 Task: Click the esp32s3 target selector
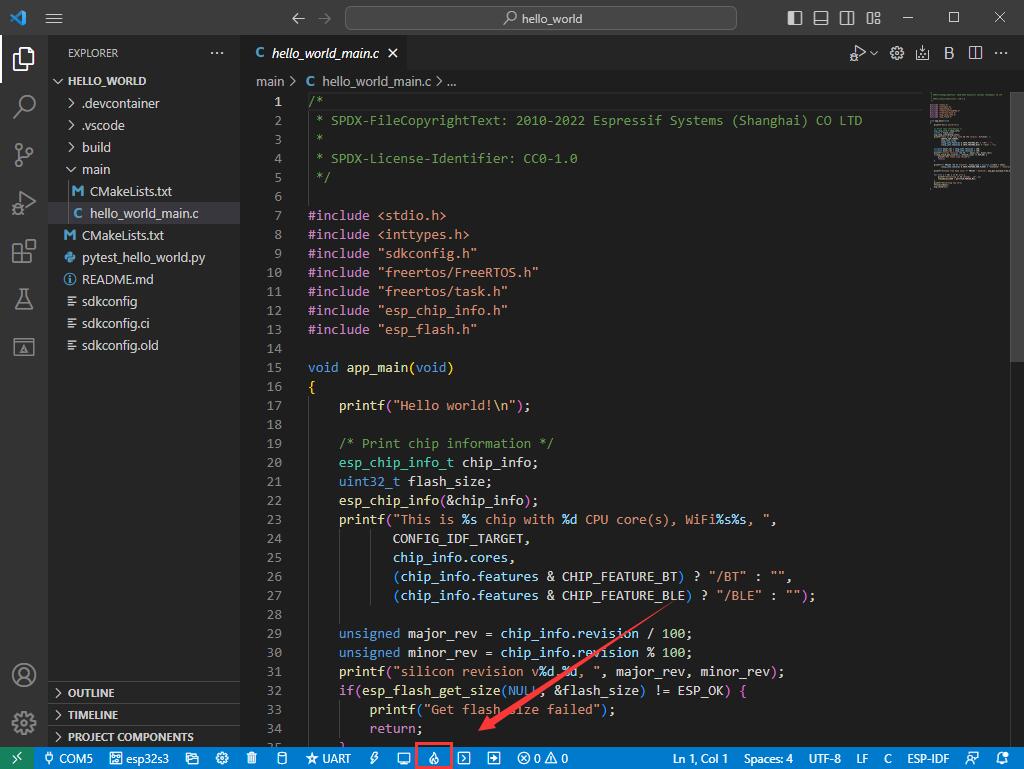(x=140, y=758)
